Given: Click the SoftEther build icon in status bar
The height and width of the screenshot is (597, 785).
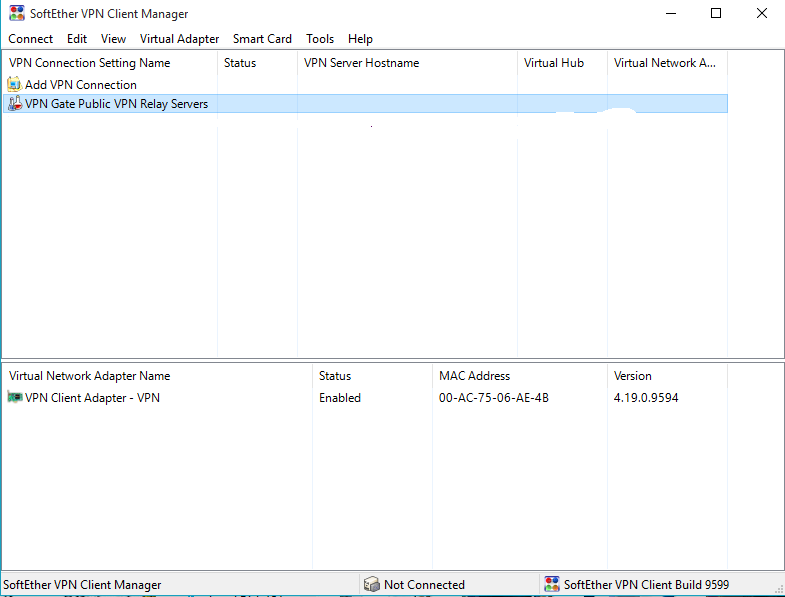Looking at the screenshot, I should coord(552,584).
